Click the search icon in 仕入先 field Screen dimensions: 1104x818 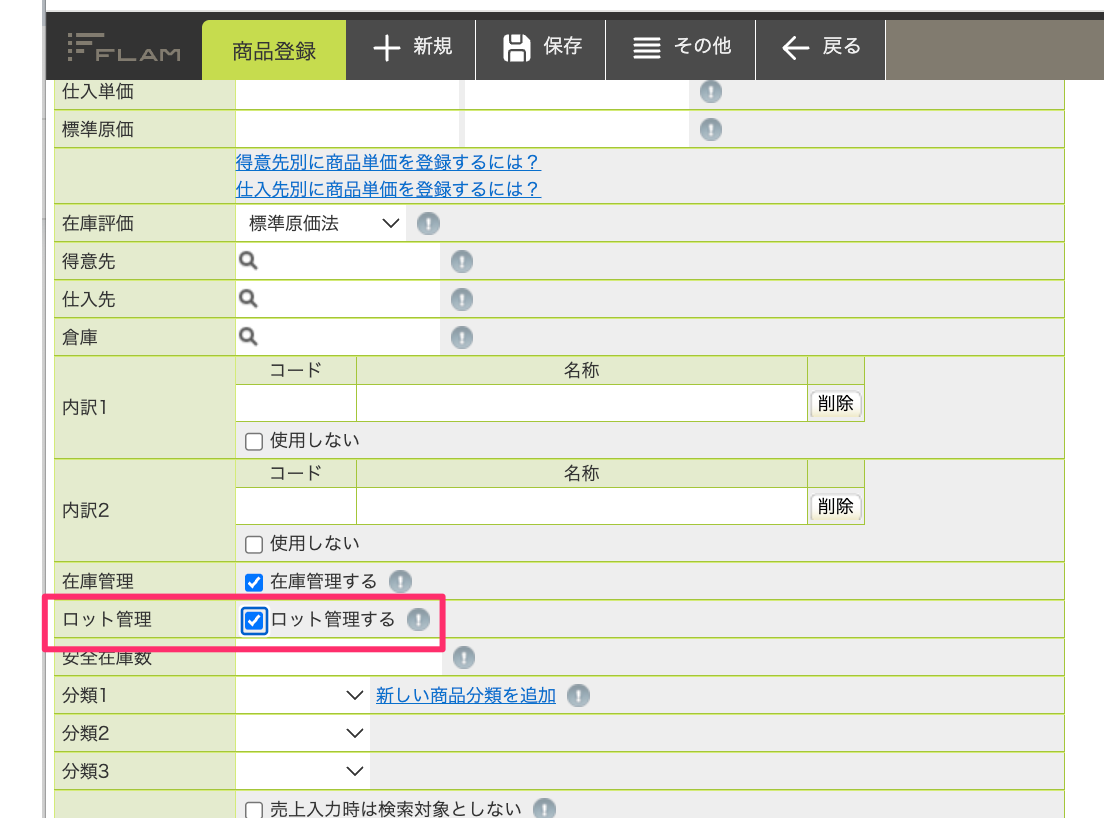pos(248,299)
